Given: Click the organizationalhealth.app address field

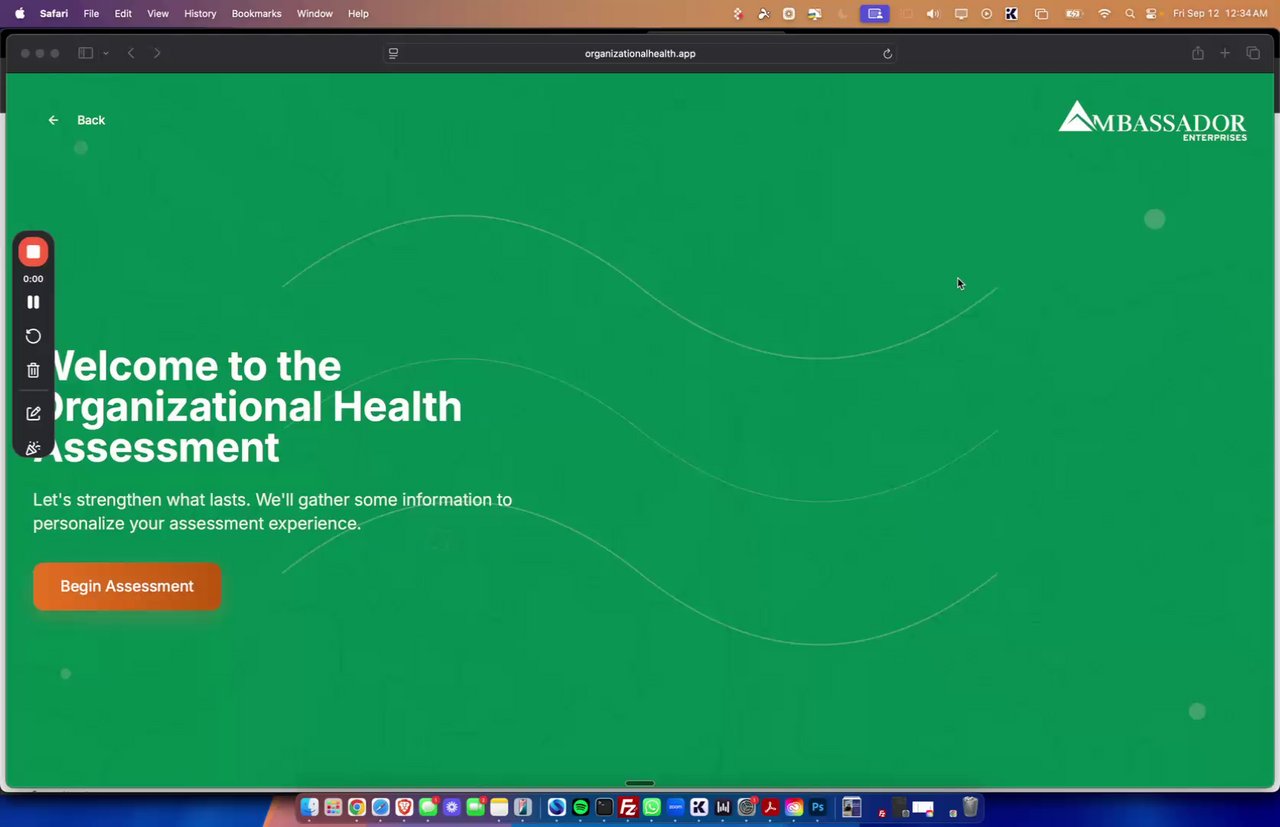Looking at the screenshot, I should coord(640,54).
